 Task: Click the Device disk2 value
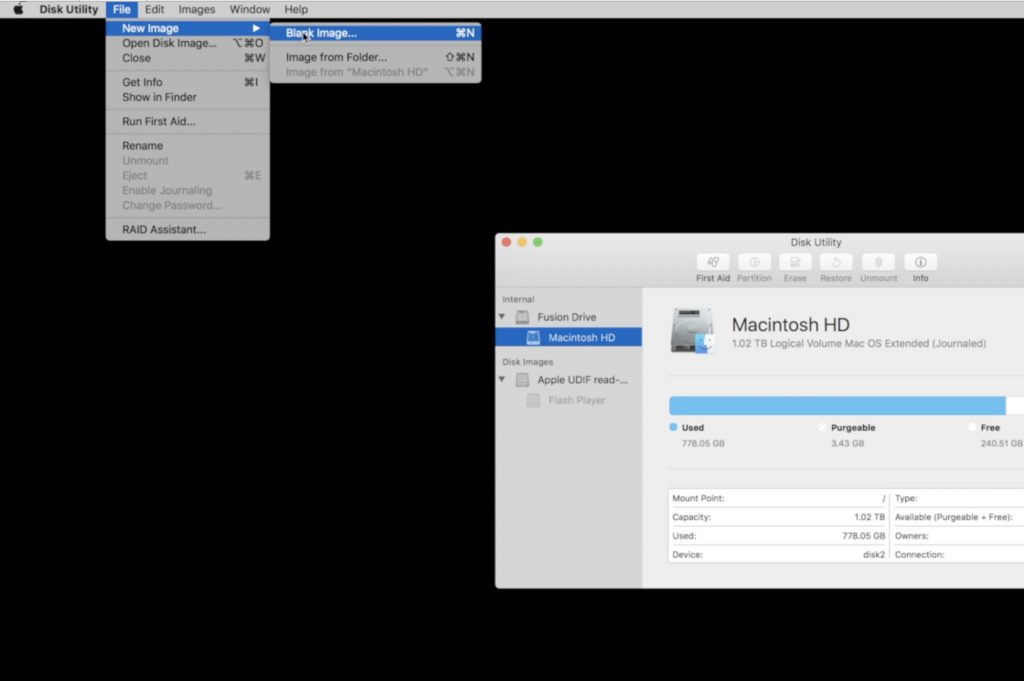click(x=874, y=555)
